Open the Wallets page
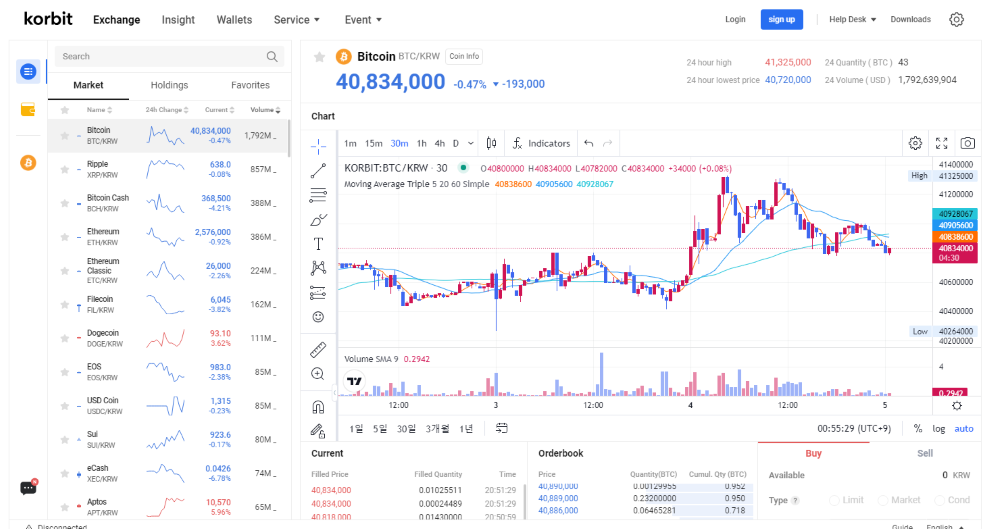The width and height of the screenshot is (1000, 529). coord(234,20)
